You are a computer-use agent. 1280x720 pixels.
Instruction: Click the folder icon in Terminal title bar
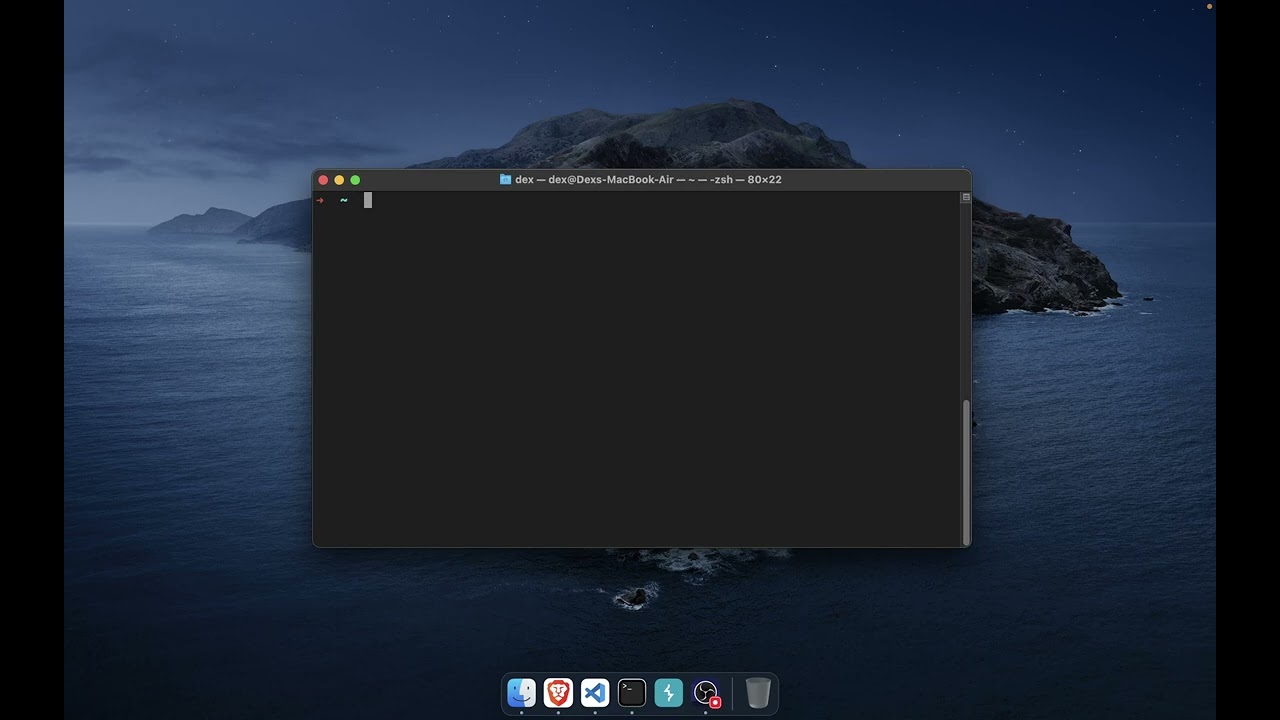pos(505,179)
